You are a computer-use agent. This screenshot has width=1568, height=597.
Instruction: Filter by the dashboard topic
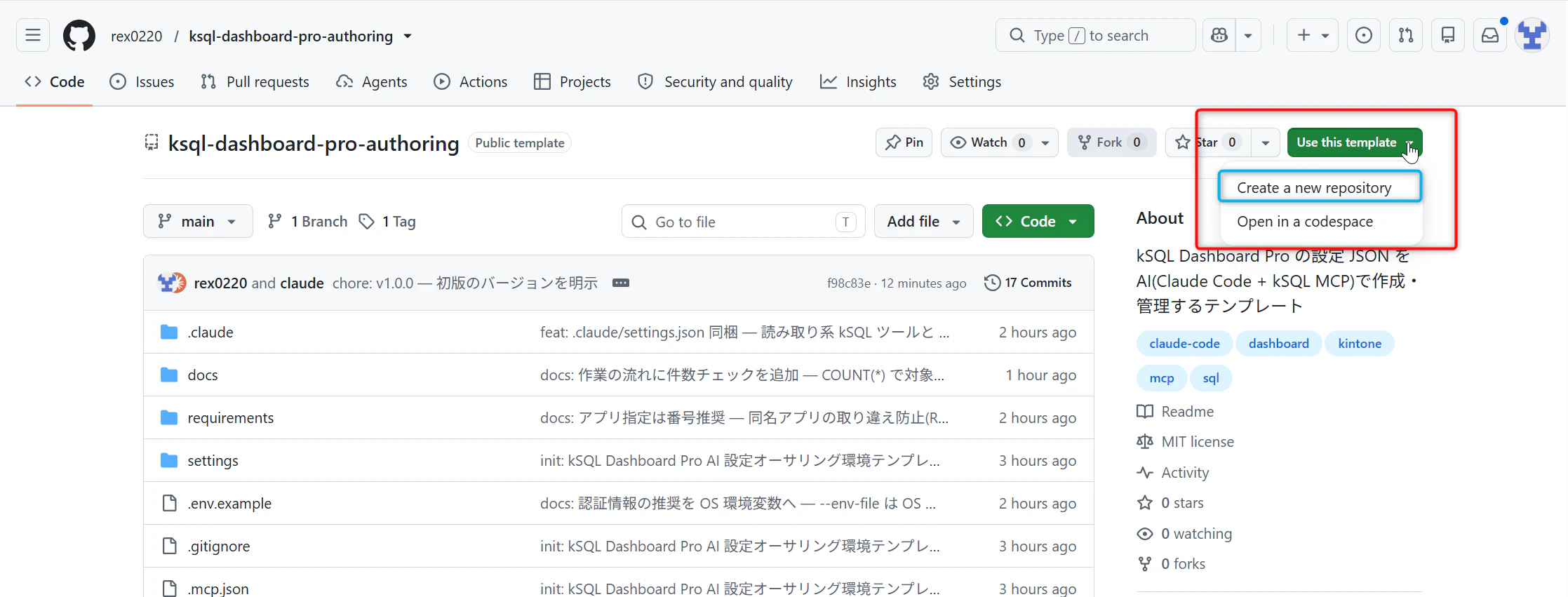point(1278,344)
